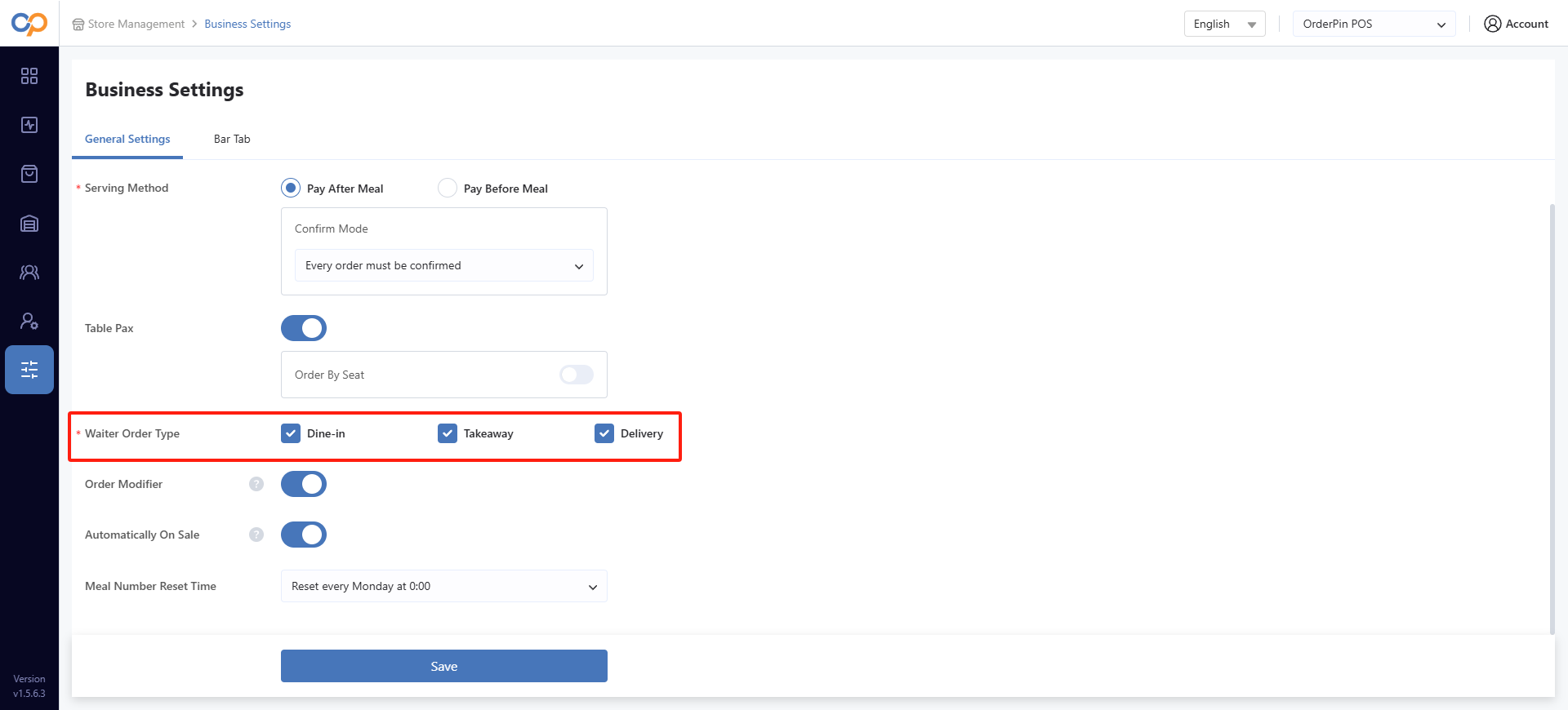Uncheck the Takeaway checkbox
Image resolution: width=1568 pixels, height=710 pixels.
click(x=448, y=433)
